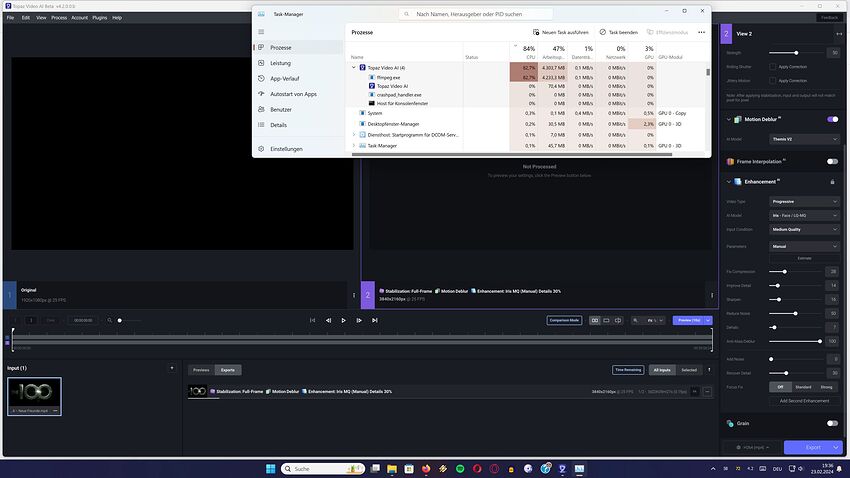
Task: Click Comparison Mode button
Action: pyautogui.click(x=564, y=320)
